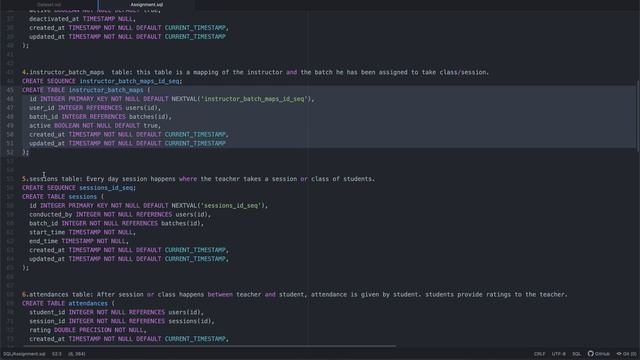Viewport: 640px width, 360px height.
Task: Click 'sessions_id_seq' in the CREATE SEQUENCE line
Action: (x=106, y=188)
